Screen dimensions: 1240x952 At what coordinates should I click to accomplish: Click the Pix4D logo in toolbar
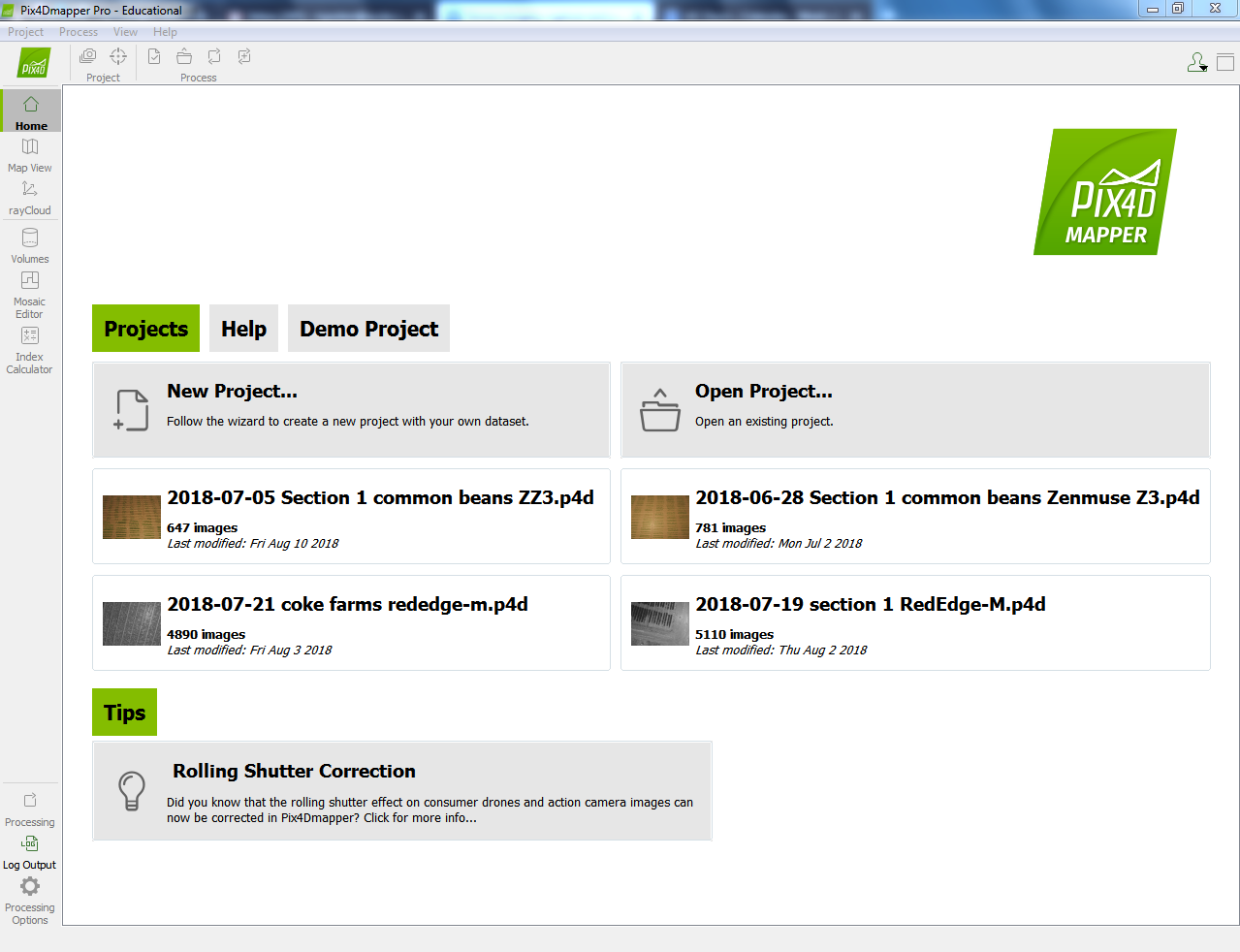coord(34,64)
